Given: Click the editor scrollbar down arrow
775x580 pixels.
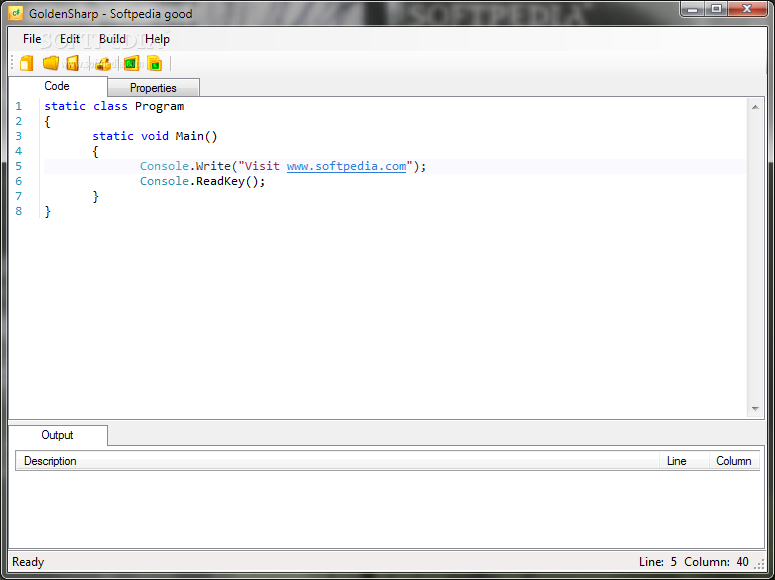Looking at the screenshot, I should pos(755,409).
